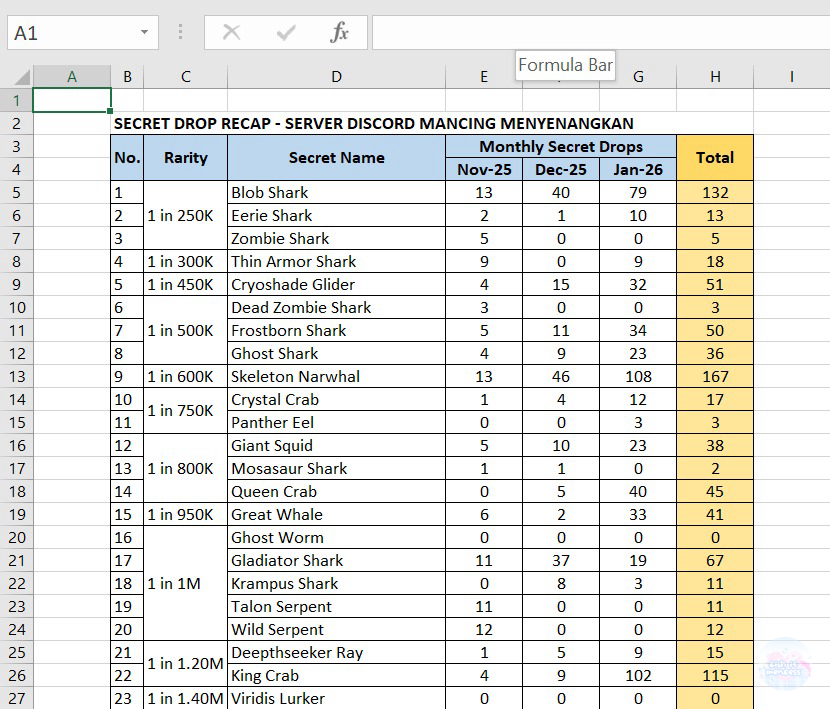Click the total value 132 cell

click(x=715, y=192)
